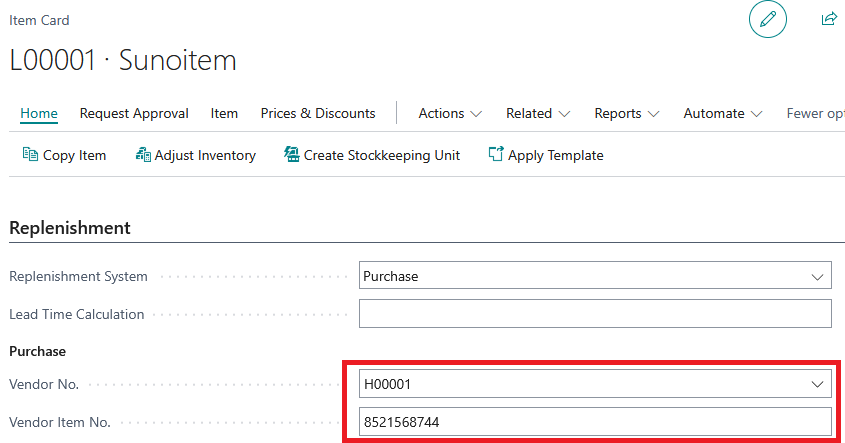Open the Prices & Discounts tab
This screenshot has width=845, height=443.
[x=318, y=114]
